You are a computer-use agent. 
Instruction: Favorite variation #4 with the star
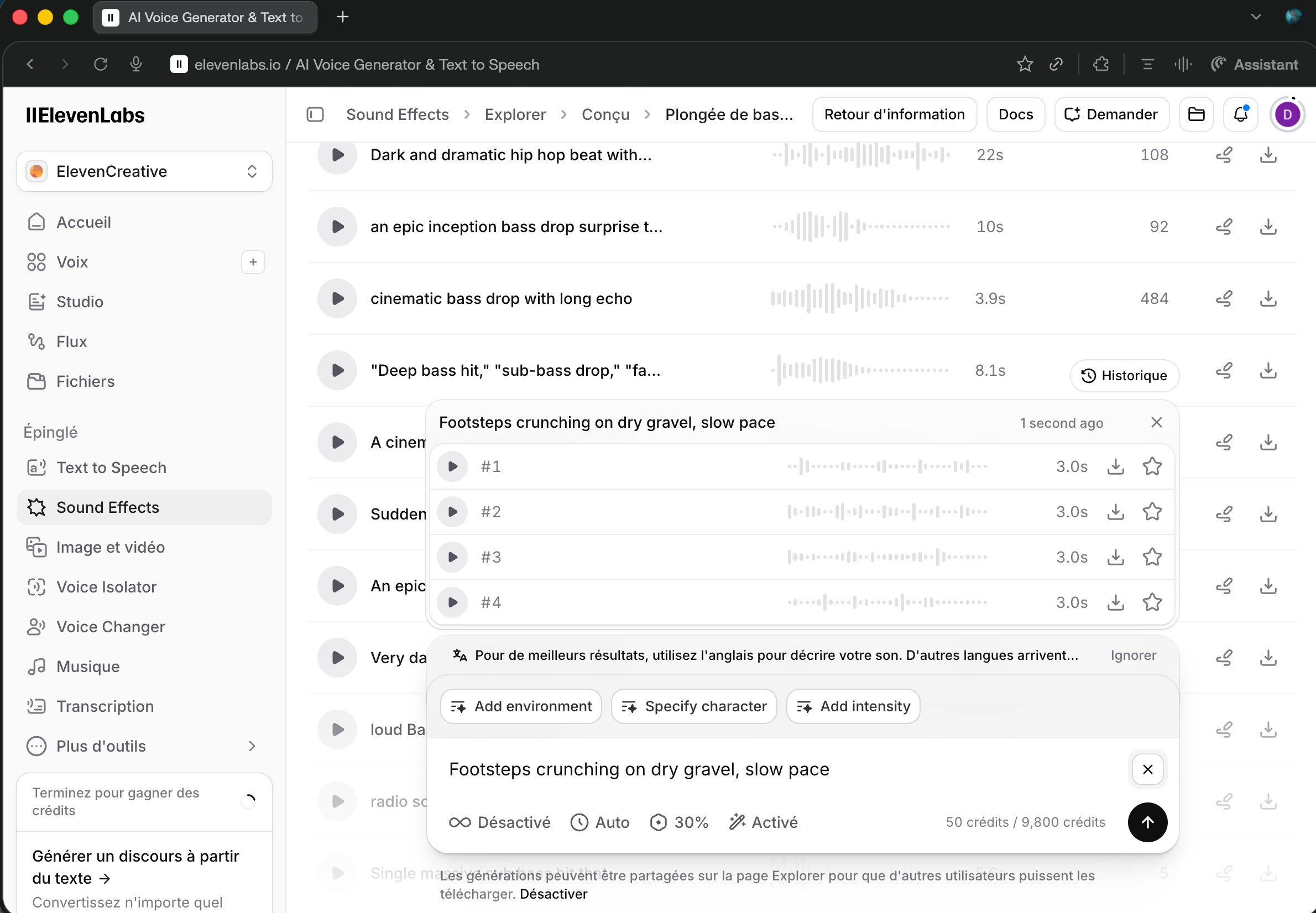[x=1152, y=602]
